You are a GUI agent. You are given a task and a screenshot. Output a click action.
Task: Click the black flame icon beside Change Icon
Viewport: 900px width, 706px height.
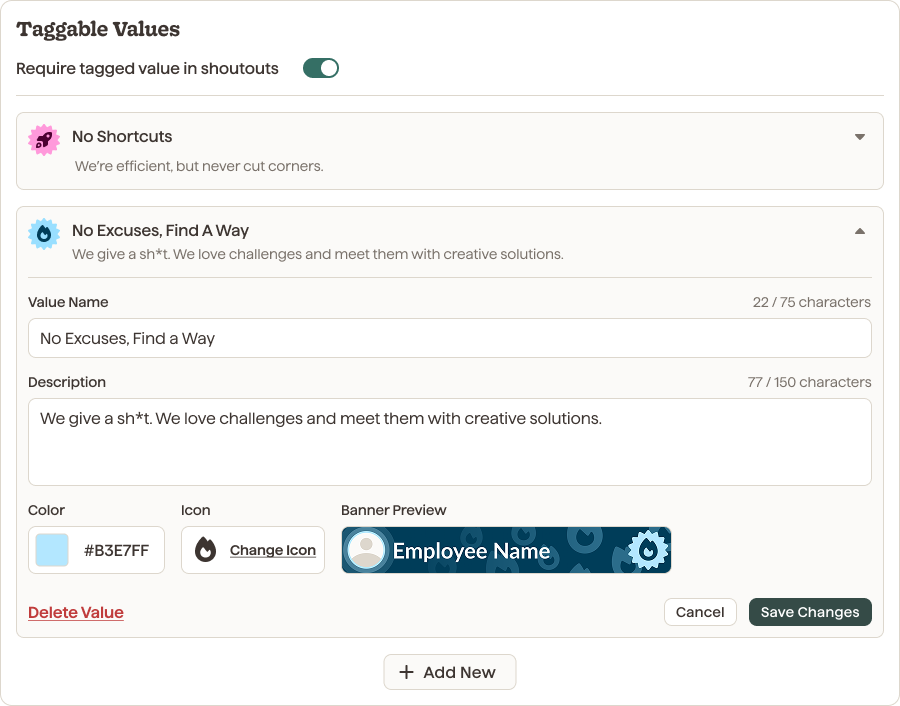click(205, 550)
